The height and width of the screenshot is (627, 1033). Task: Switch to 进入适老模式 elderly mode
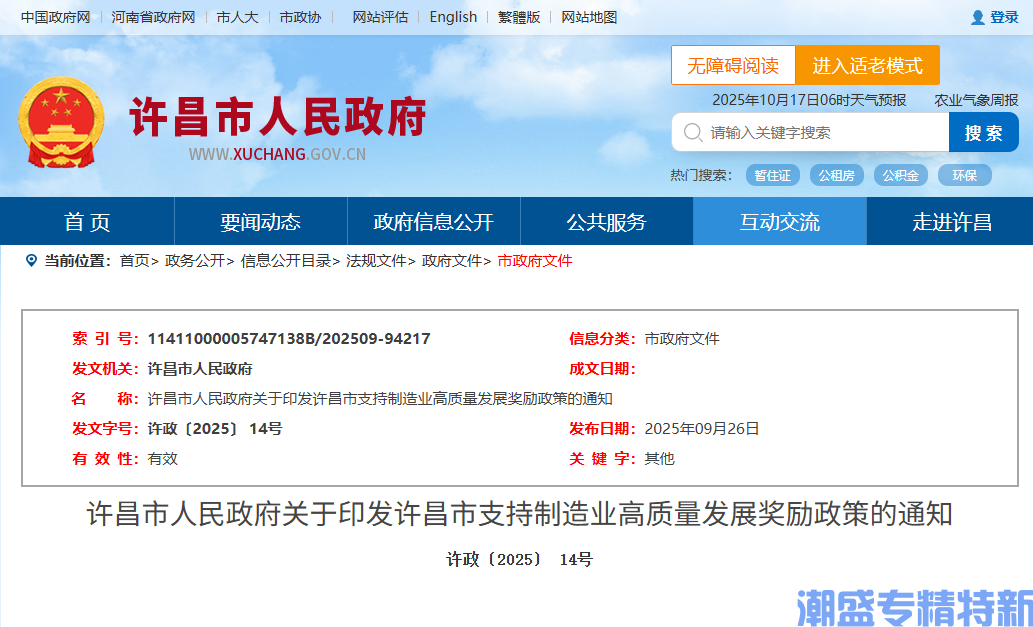click(x=867, y=66)
